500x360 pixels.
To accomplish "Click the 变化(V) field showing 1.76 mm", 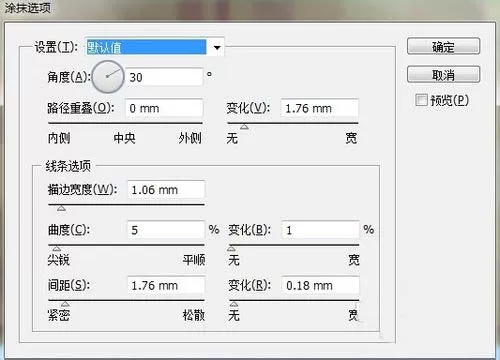I will click(x=319, y=108).
